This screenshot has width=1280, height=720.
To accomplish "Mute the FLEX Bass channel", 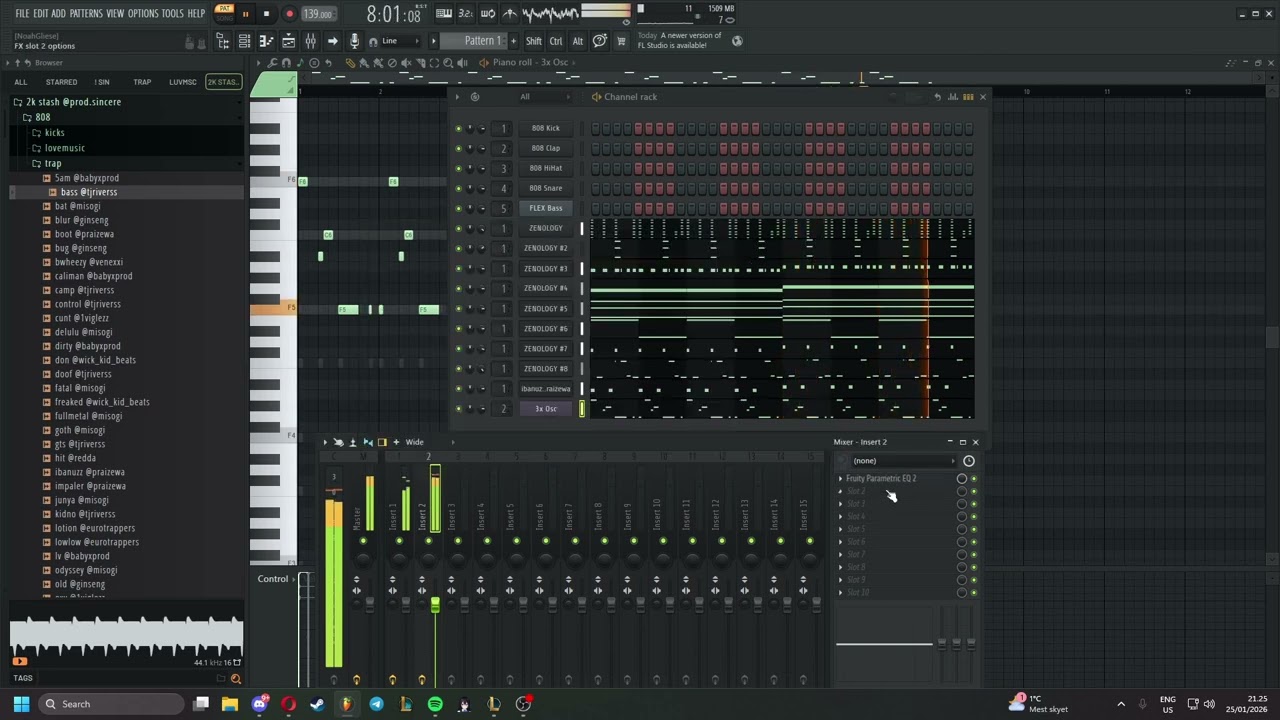I will tap(458, 208).
